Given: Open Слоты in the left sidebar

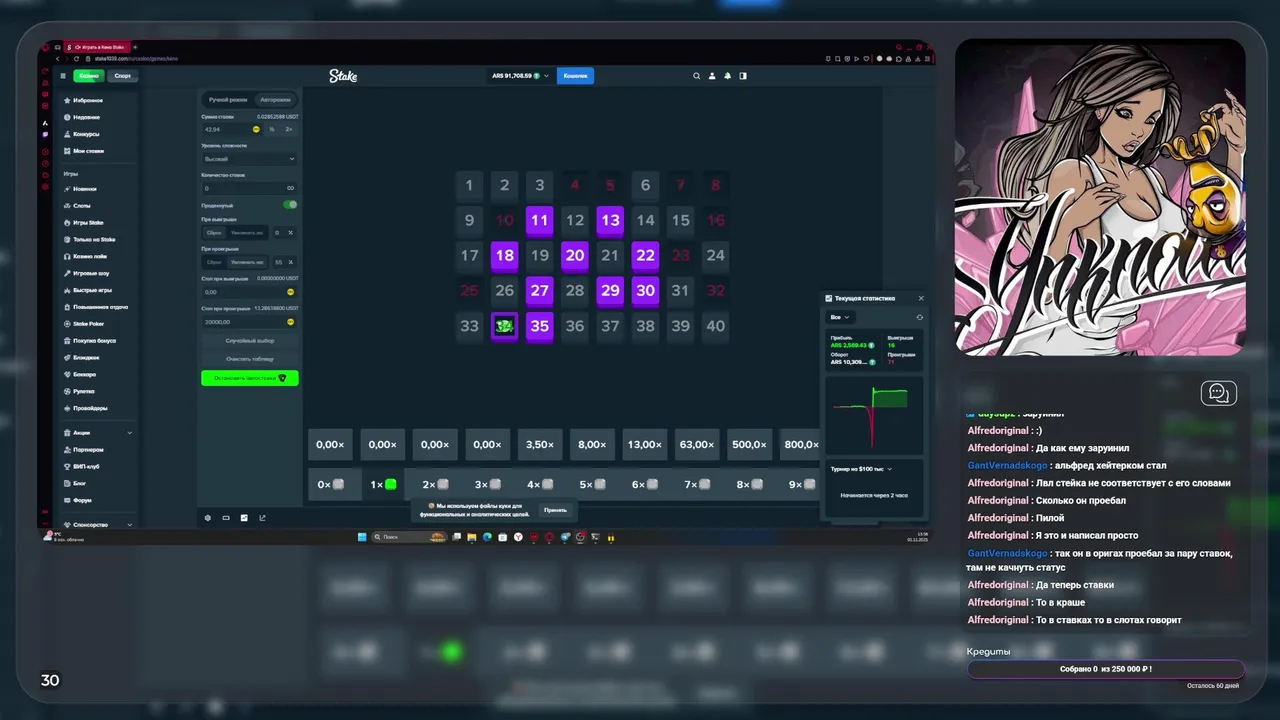Looking at the screenshot, I should [82, 206].
